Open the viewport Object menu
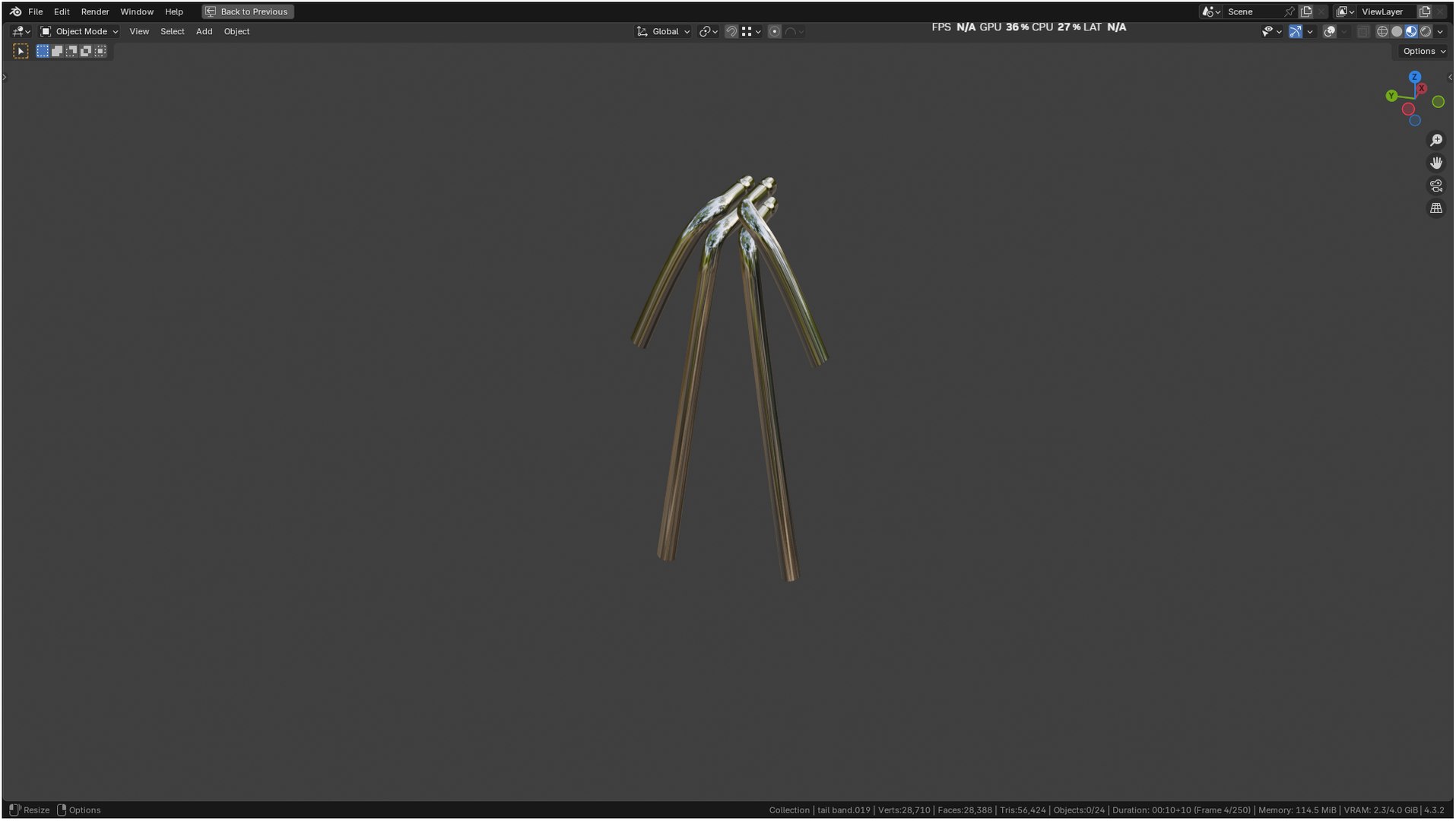 [236, 31]
